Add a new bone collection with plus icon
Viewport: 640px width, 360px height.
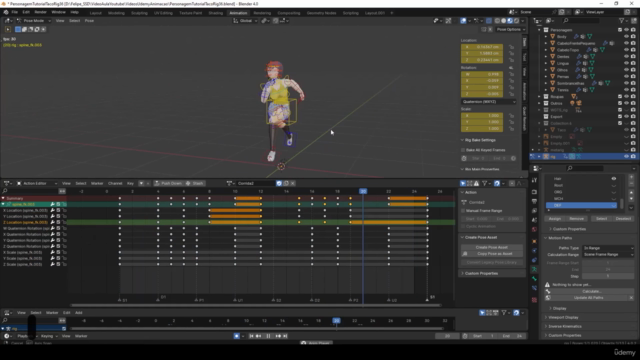click(x=631, y=177)
